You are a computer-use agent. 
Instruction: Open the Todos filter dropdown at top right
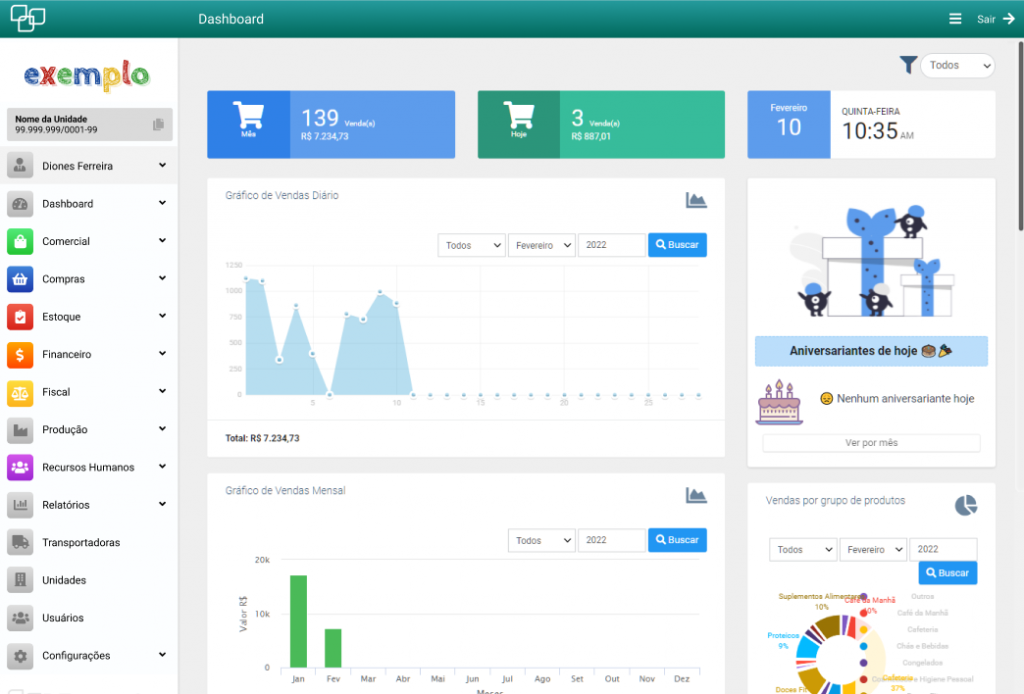pos(957,65)
